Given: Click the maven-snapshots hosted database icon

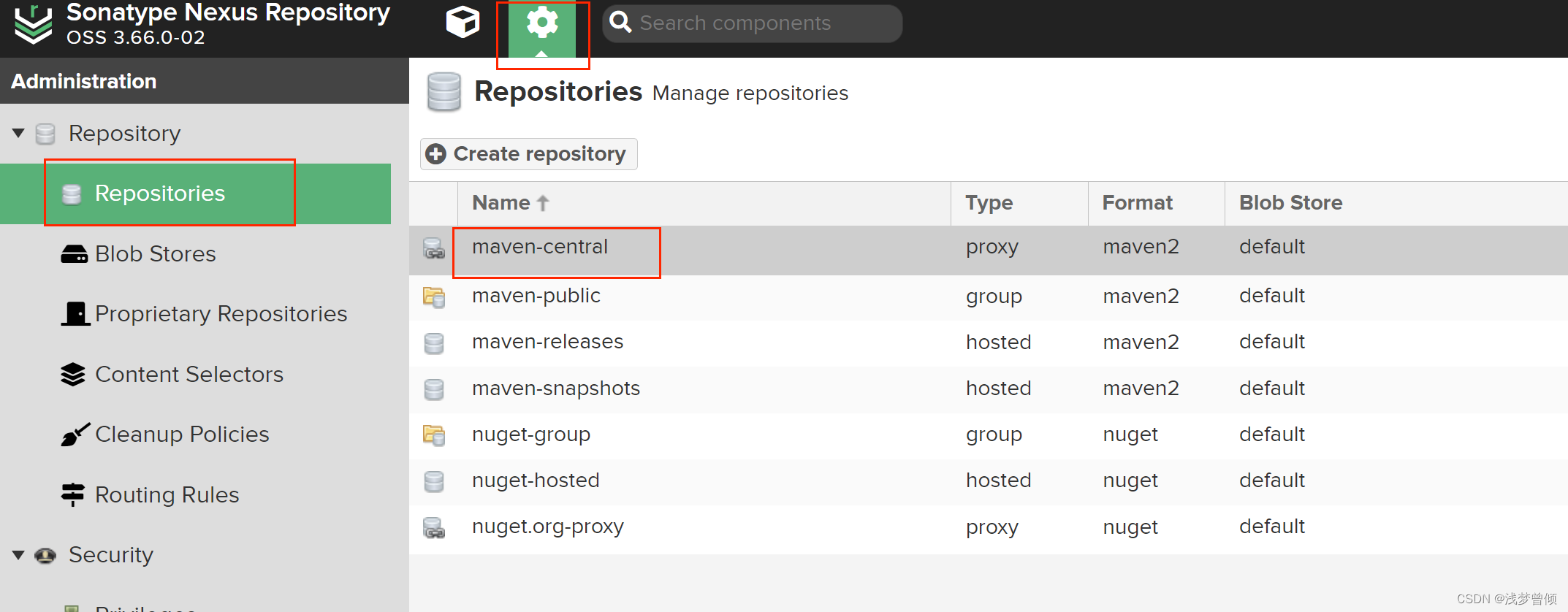Looking at the screenshot, I should click(434, 389).
